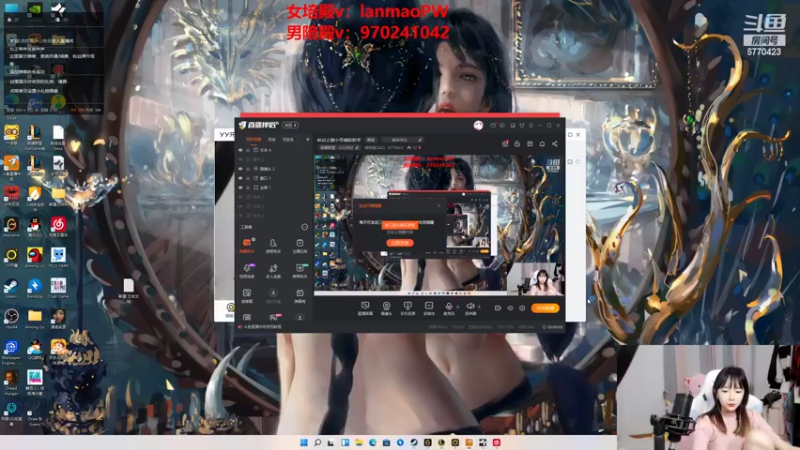The width and height of the screenshot is (800, 450).
Task: Open Steam from the taskbar
Action: click(414, 442)
